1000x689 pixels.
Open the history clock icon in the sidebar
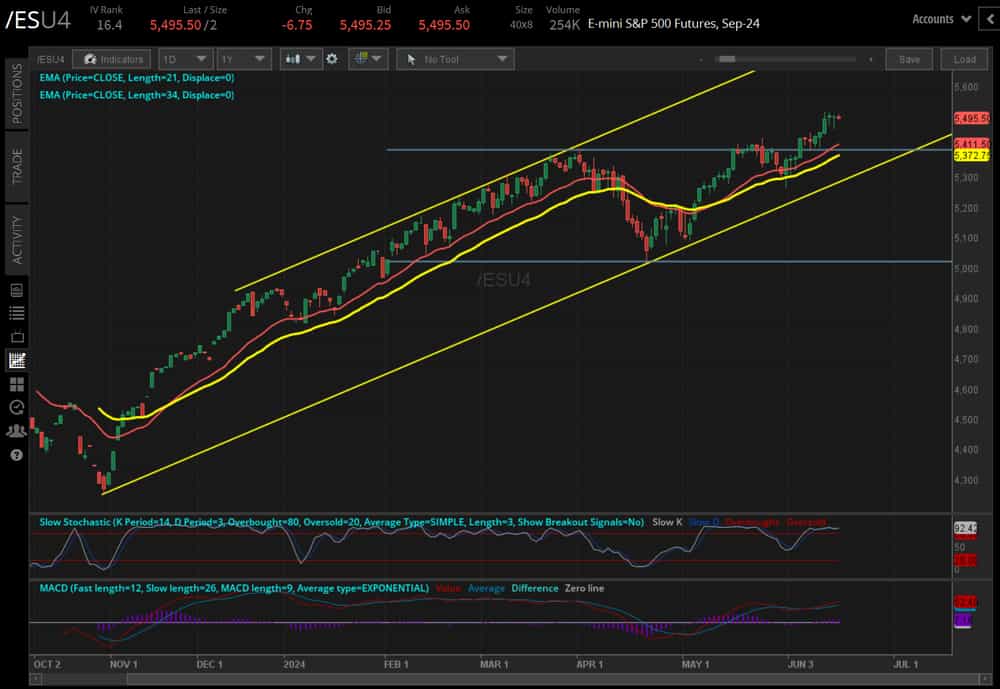point(14,407)
